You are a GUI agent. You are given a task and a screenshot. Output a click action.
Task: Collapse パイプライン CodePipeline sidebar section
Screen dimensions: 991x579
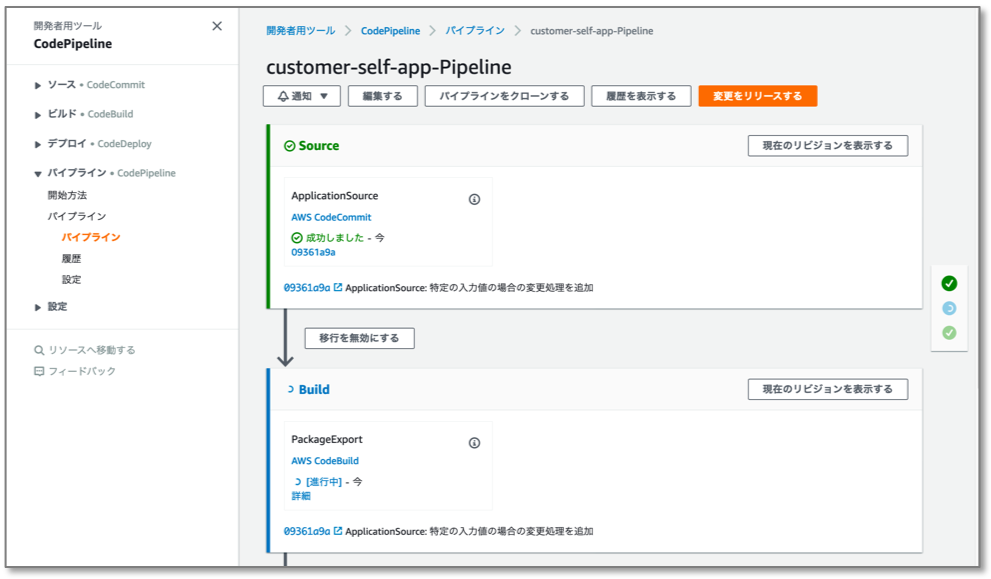click(38, 173)
